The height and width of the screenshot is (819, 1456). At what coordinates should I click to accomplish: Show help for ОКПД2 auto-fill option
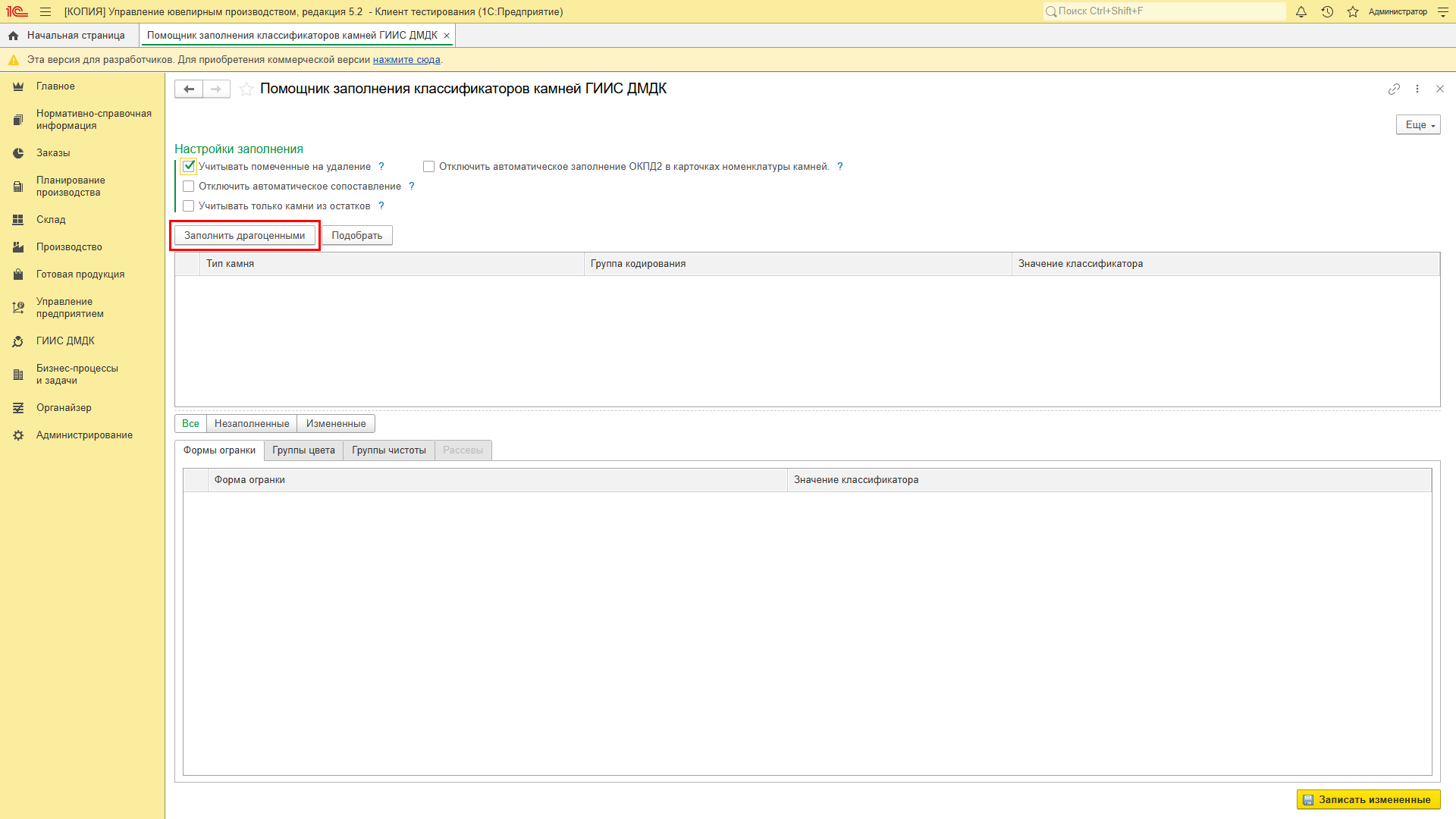click(x=840, y=166)
